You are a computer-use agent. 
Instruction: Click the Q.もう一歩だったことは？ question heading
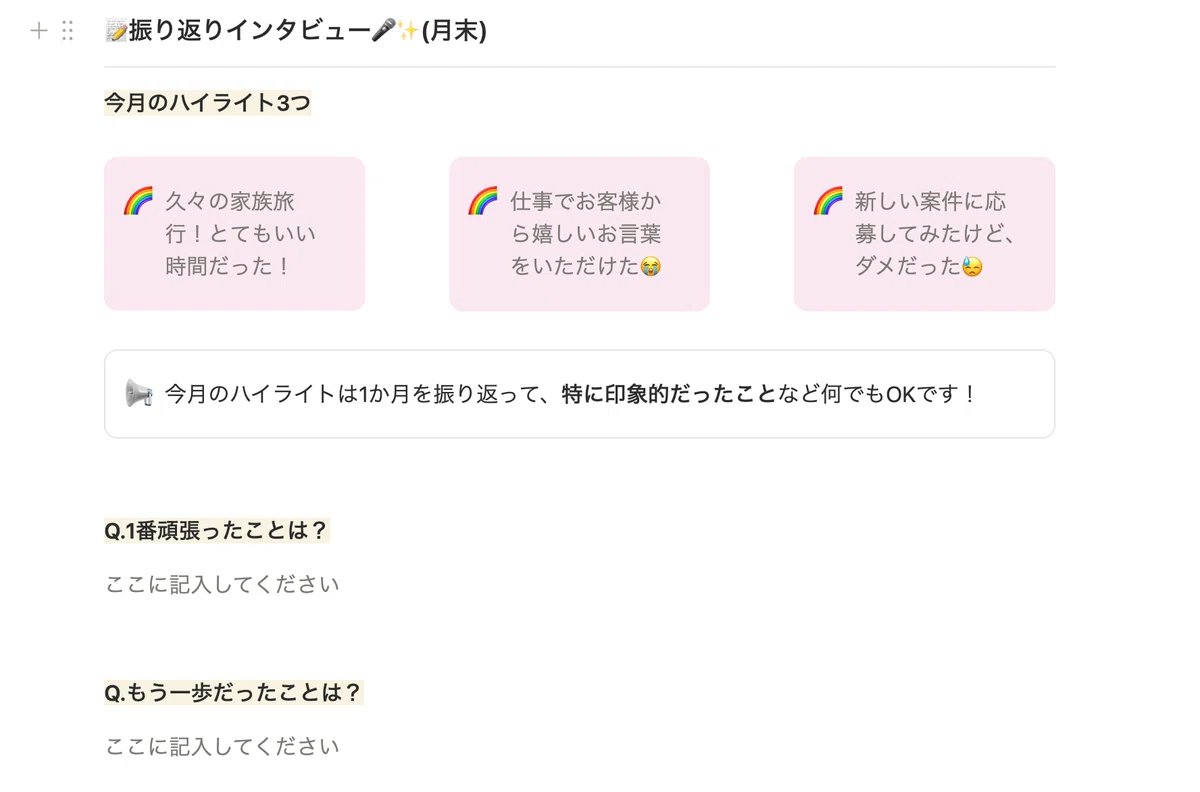(234, 693)
